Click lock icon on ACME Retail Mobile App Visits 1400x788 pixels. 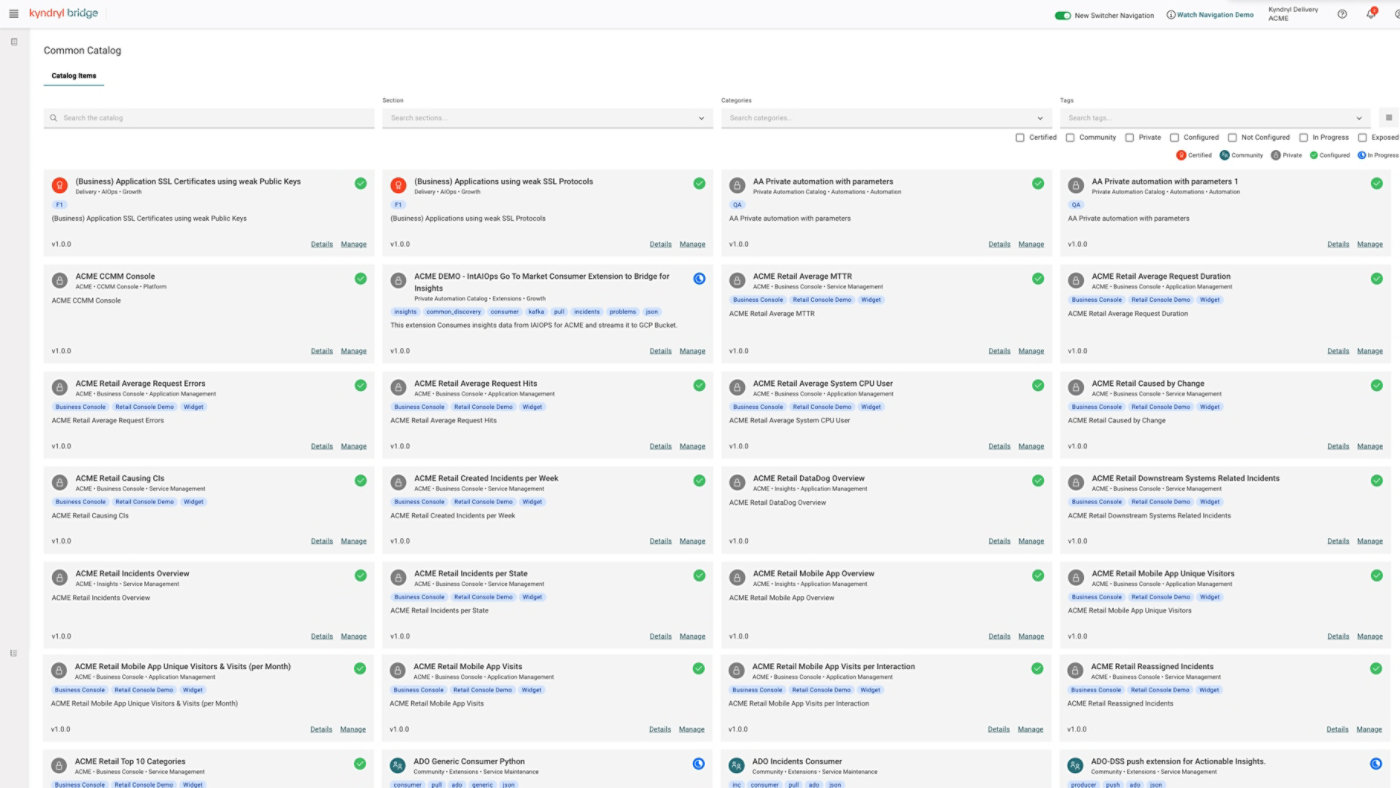click(x=398, y=670)
